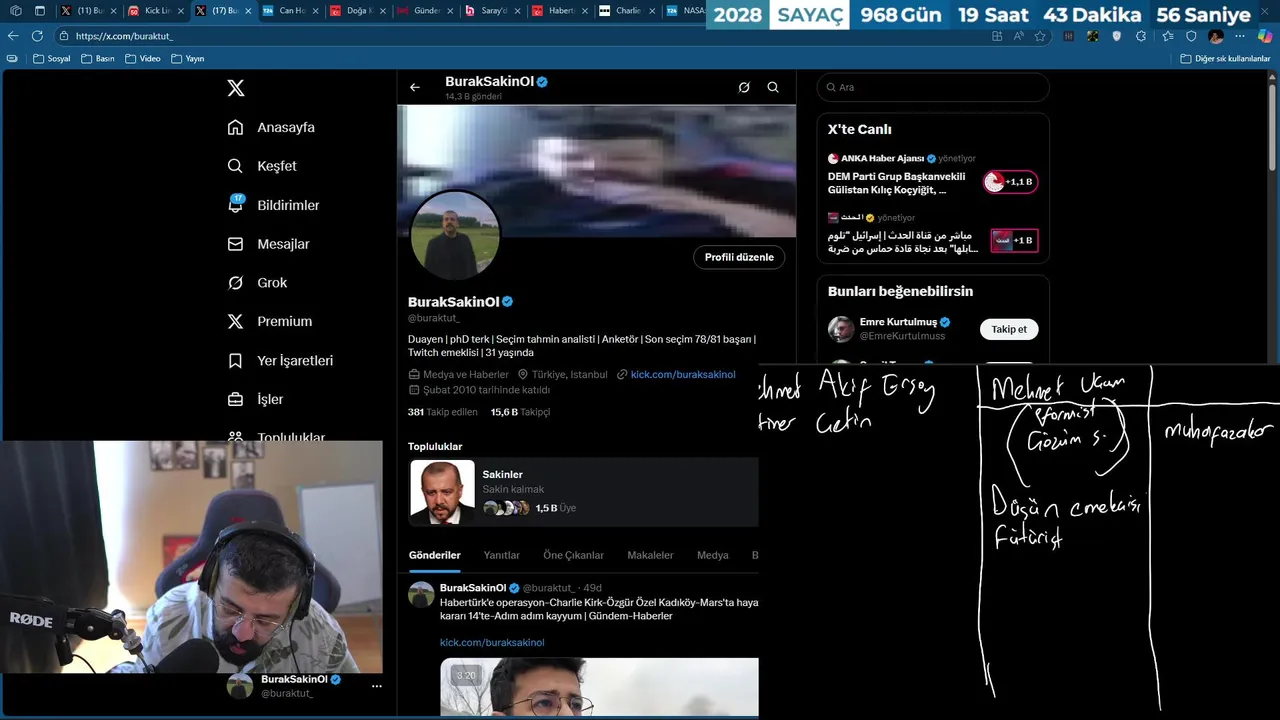Click the browser address bar URL
The image size is (1280, 720).
pyautogui.click(x=124, y=36)
